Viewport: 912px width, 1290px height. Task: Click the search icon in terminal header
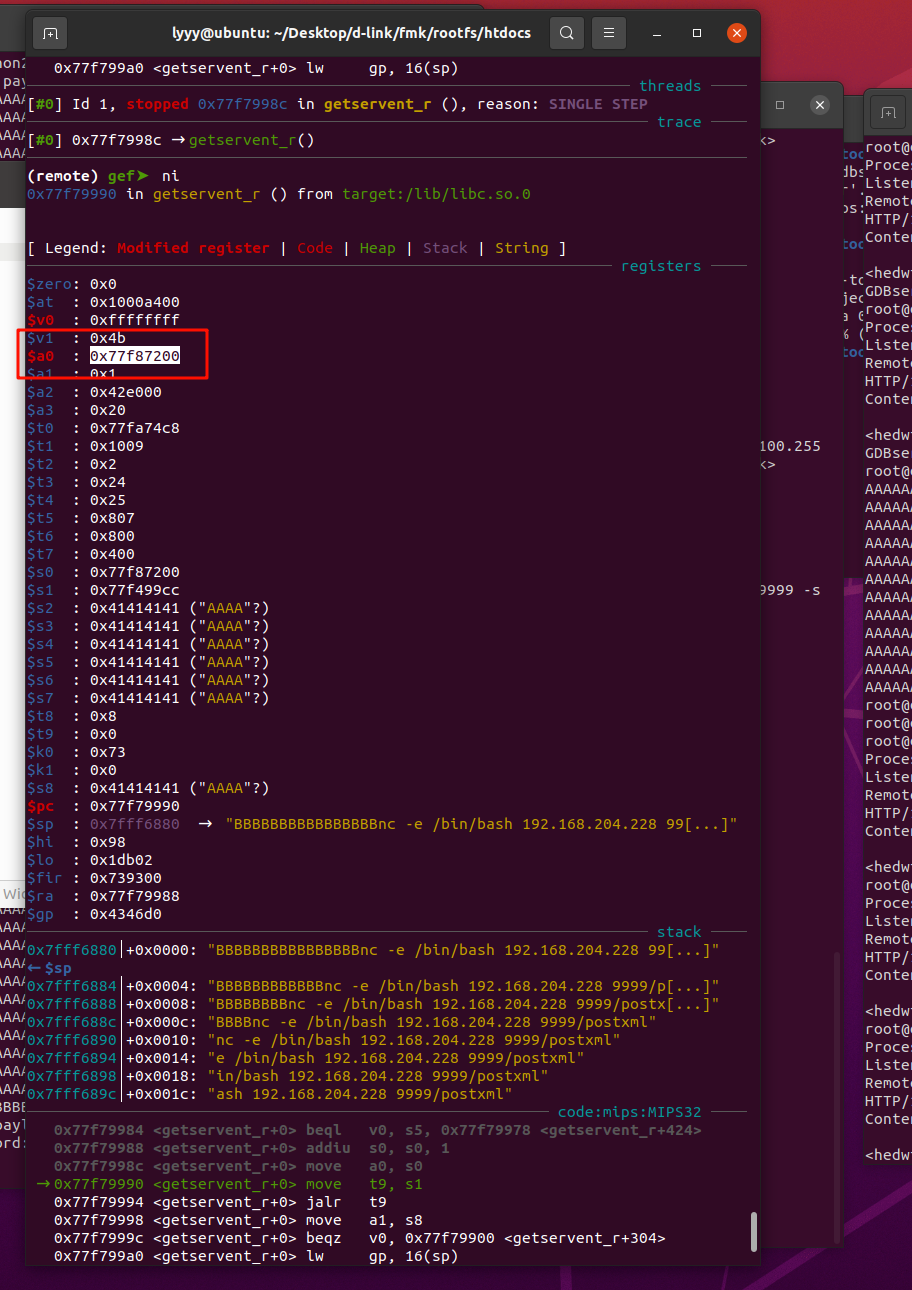coord(566,33)
